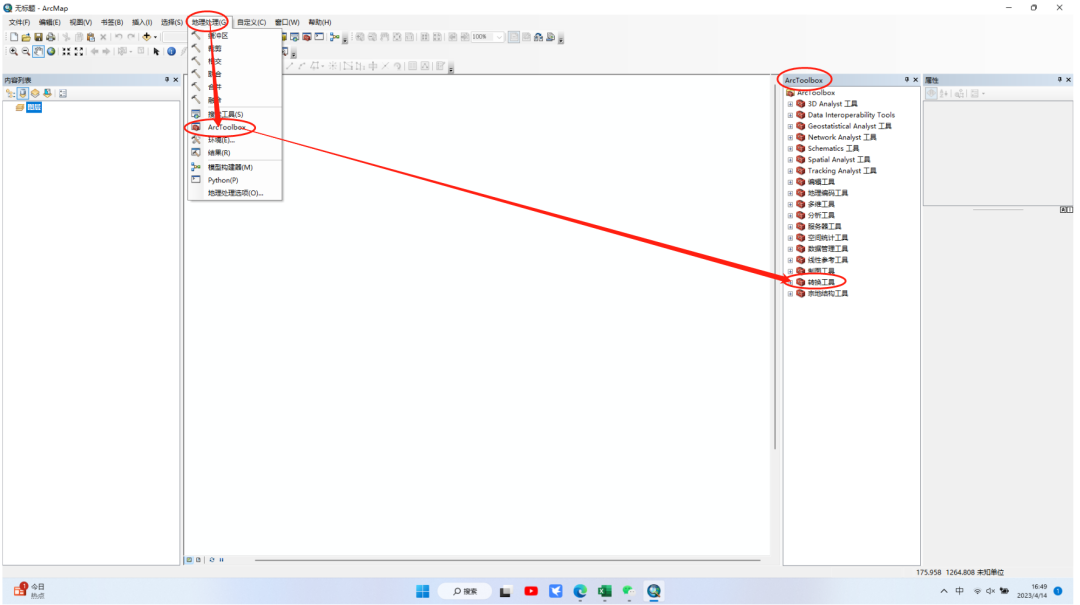1080x605 pixels.
Task: Click Categorized icon in properties panel
Action: [931, 94]
